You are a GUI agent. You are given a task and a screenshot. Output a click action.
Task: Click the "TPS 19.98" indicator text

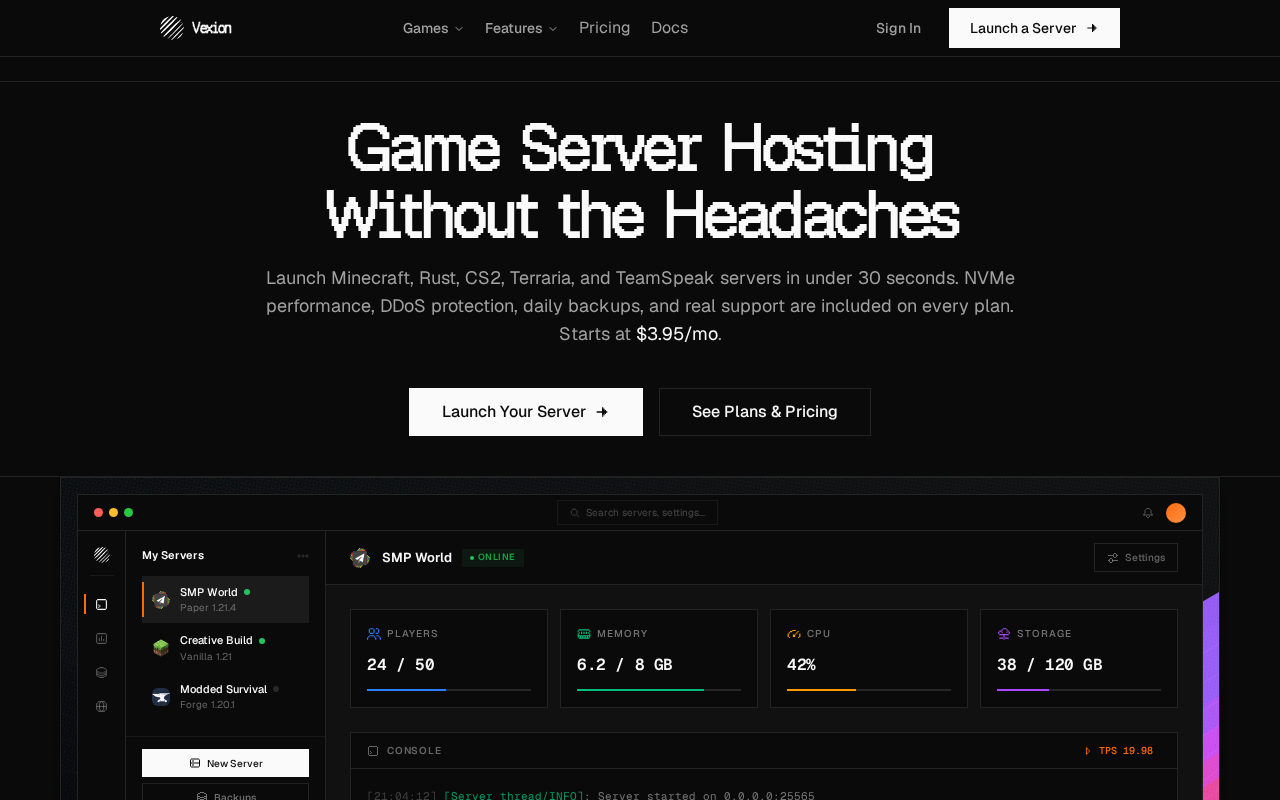pos(1126,751)
